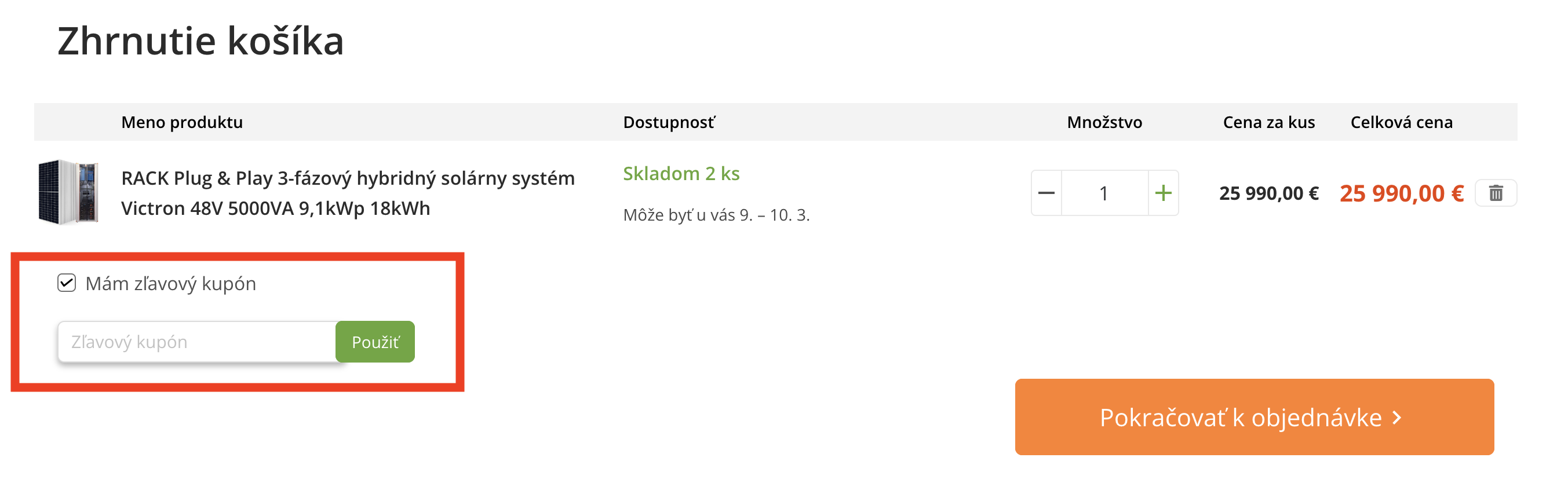
Task: Click the Meno produktu column header
Action: [181, 122]
